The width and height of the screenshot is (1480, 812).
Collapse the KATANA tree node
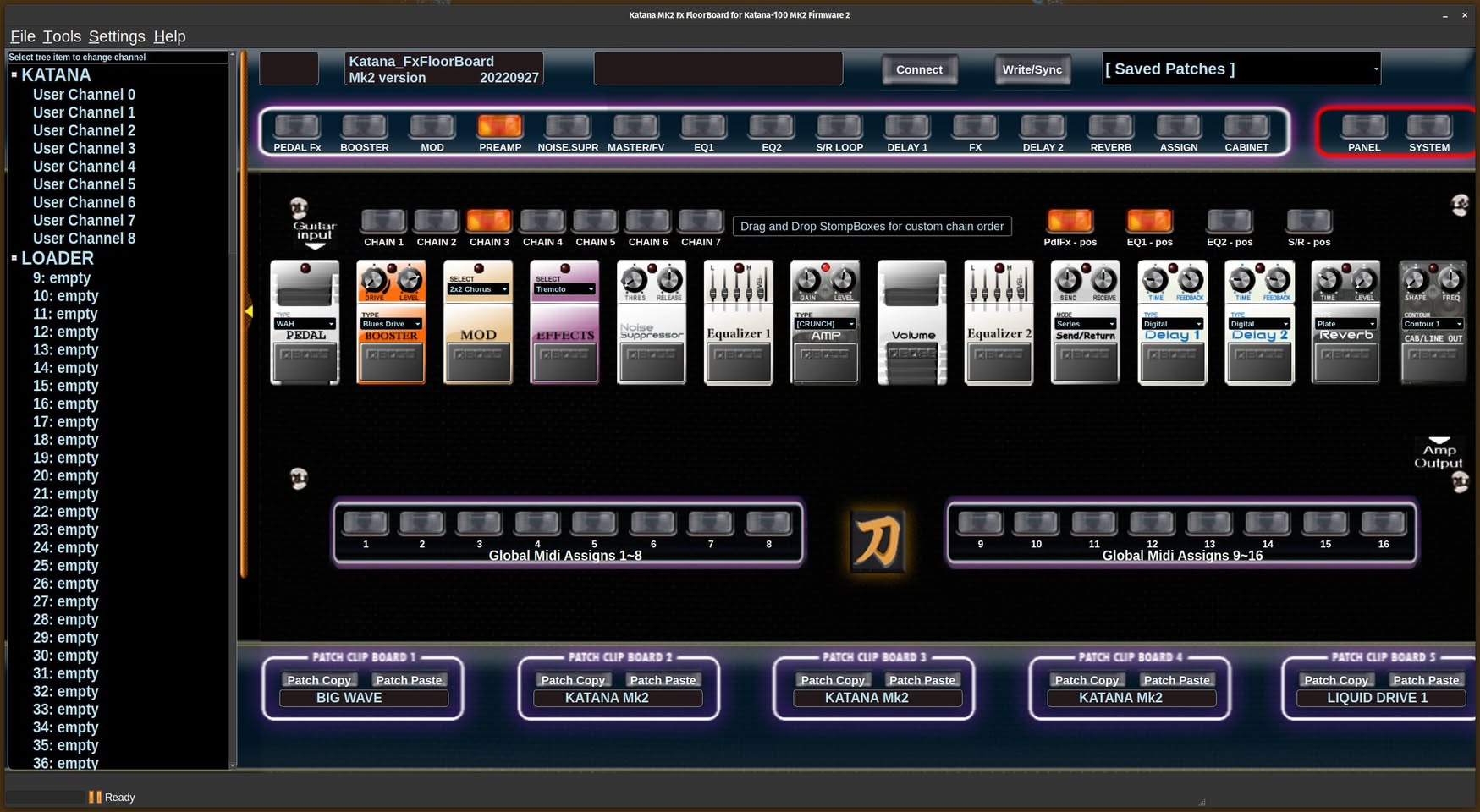point(14,75)
